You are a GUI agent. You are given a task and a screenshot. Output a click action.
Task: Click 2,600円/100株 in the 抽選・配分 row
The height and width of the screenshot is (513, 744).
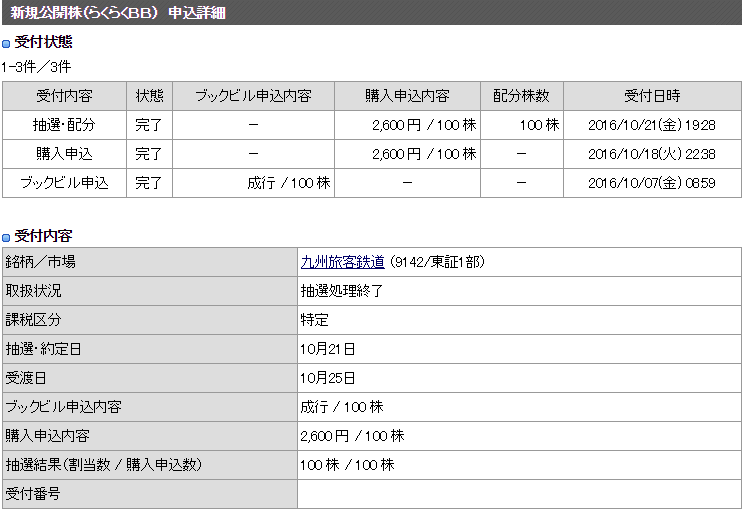424,125
